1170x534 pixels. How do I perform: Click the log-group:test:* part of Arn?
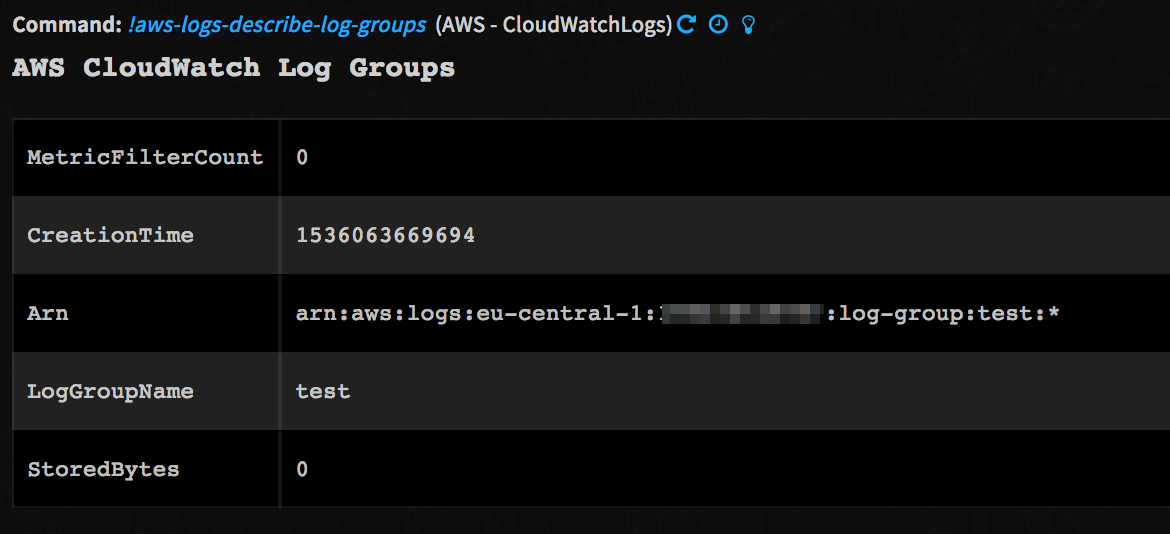[948, 313]
